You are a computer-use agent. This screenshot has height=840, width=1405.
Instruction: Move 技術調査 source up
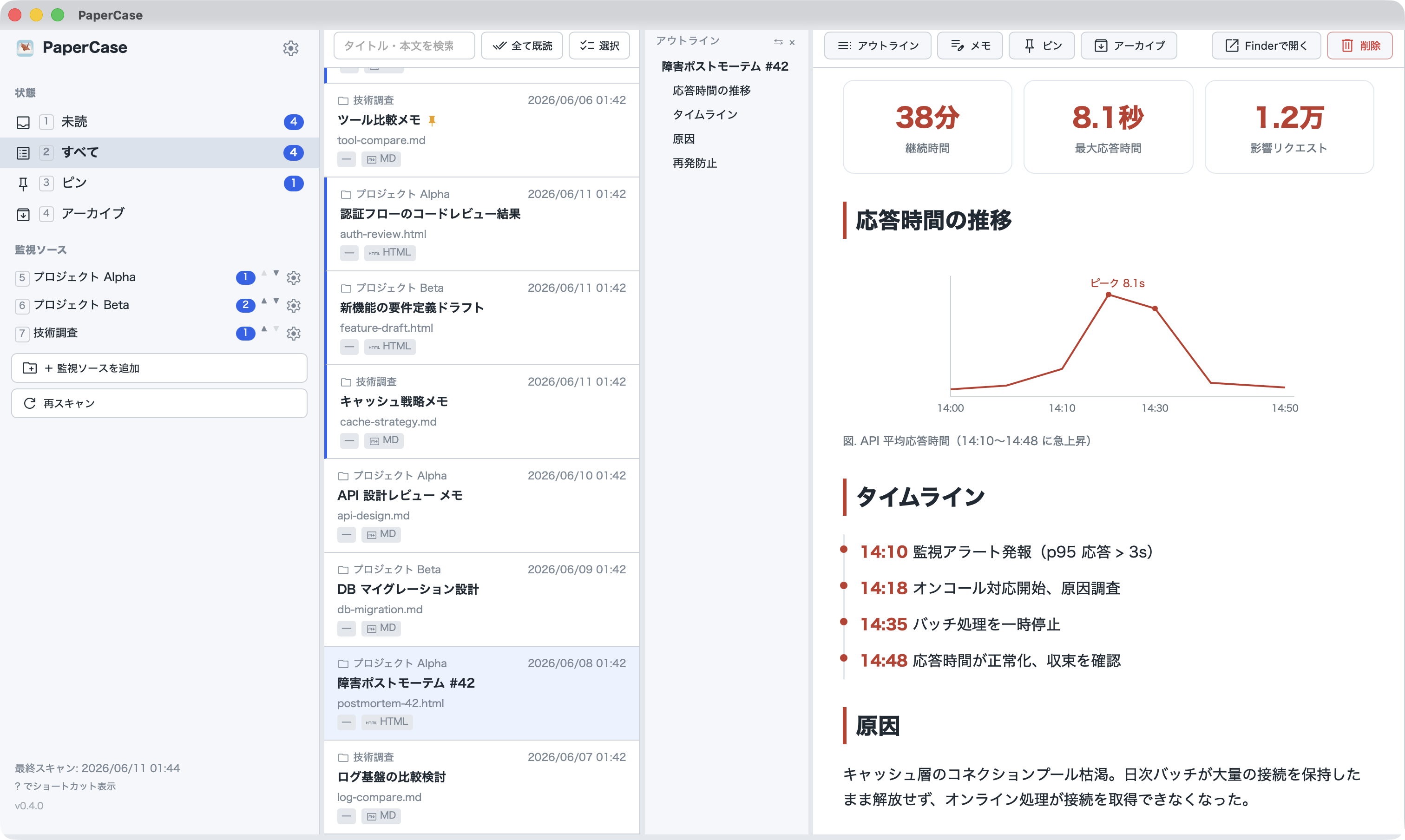click(x=264, y=329)
